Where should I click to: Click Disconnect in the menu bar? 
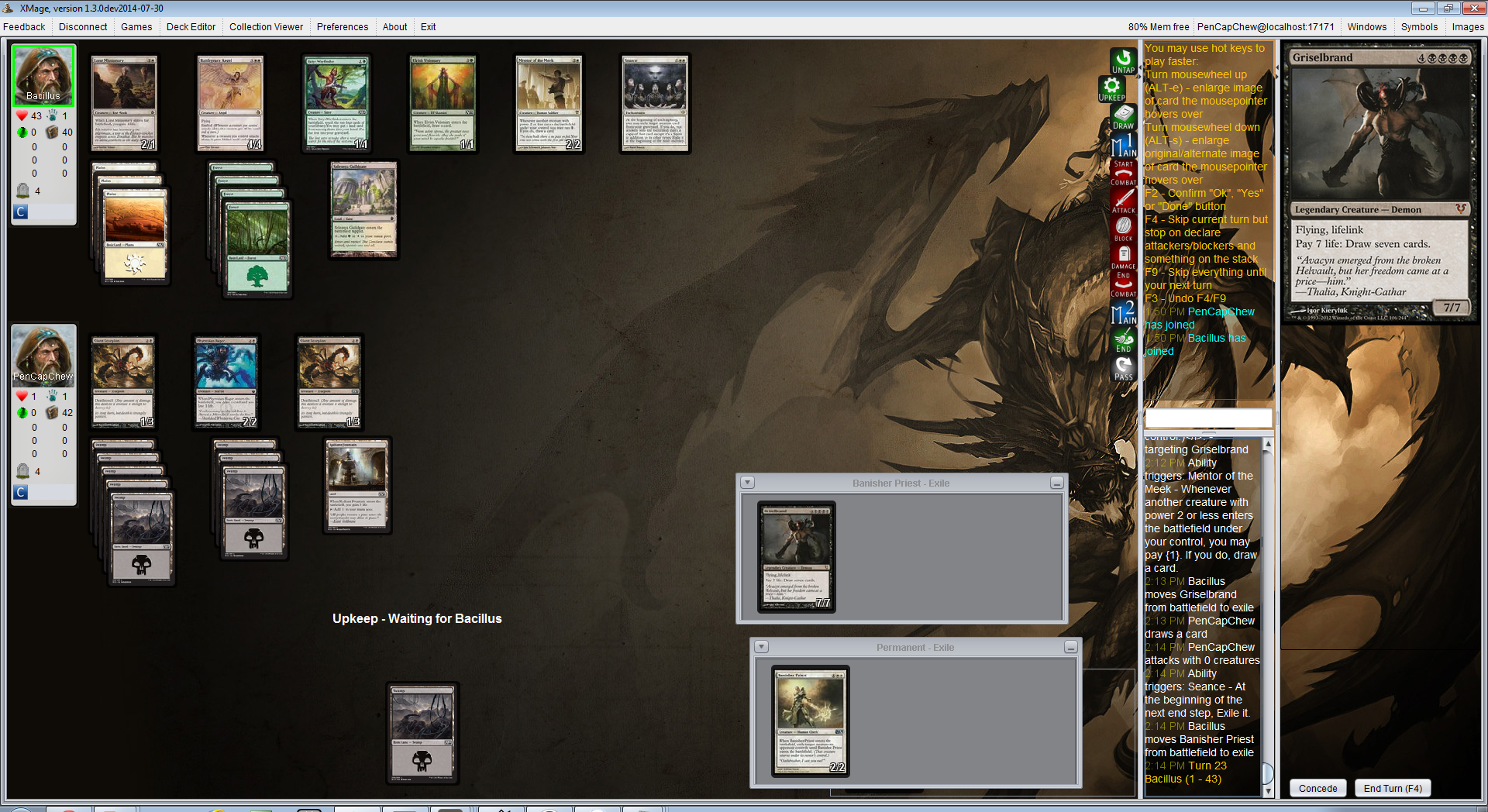click(83, 26)
